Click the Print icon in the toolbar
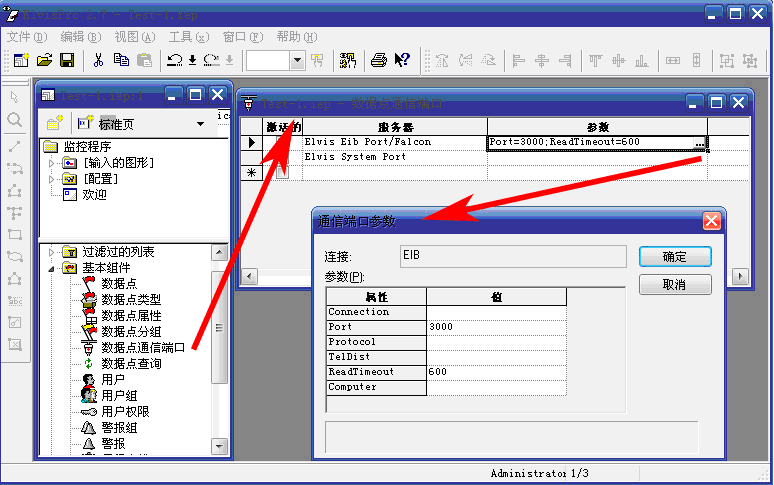This screenshot has width=774, height=485. pyautogui.click(x=379, y=60)
